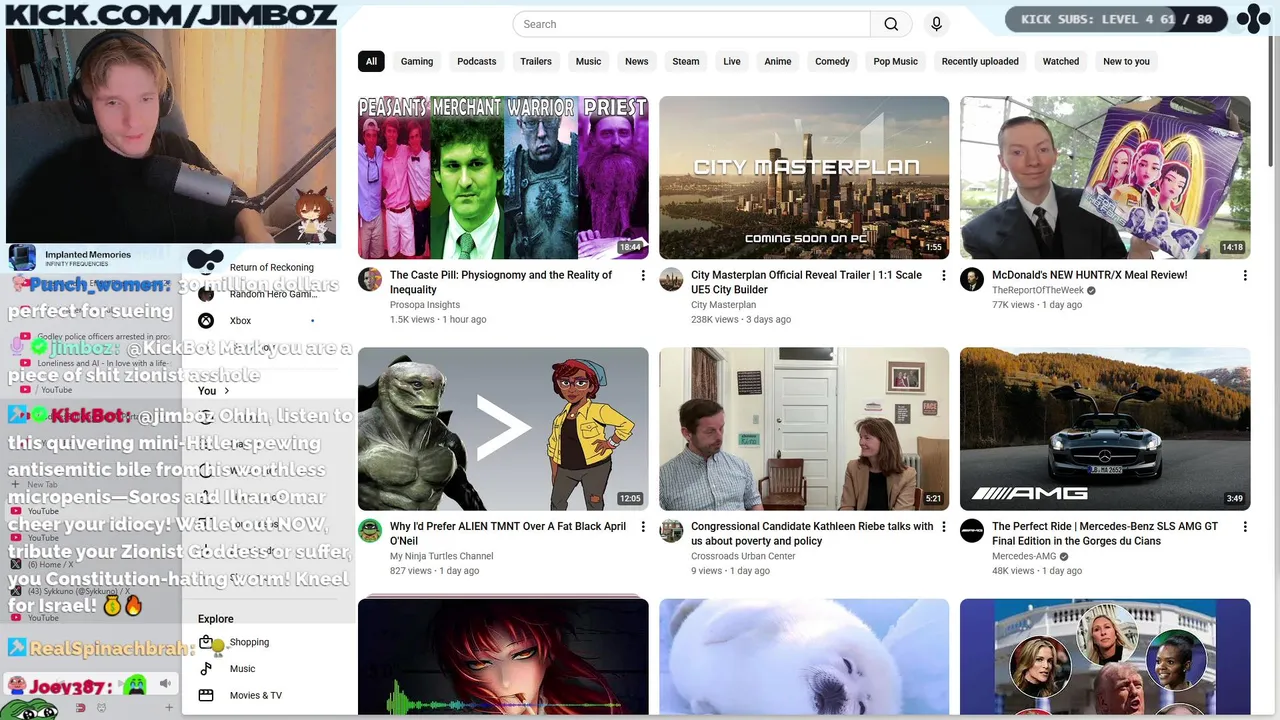The width and height of the screenshot is (1280, 720).
Task: Open the three-dot menu for the ALIEN TMNT video
Action: [643, 527]
